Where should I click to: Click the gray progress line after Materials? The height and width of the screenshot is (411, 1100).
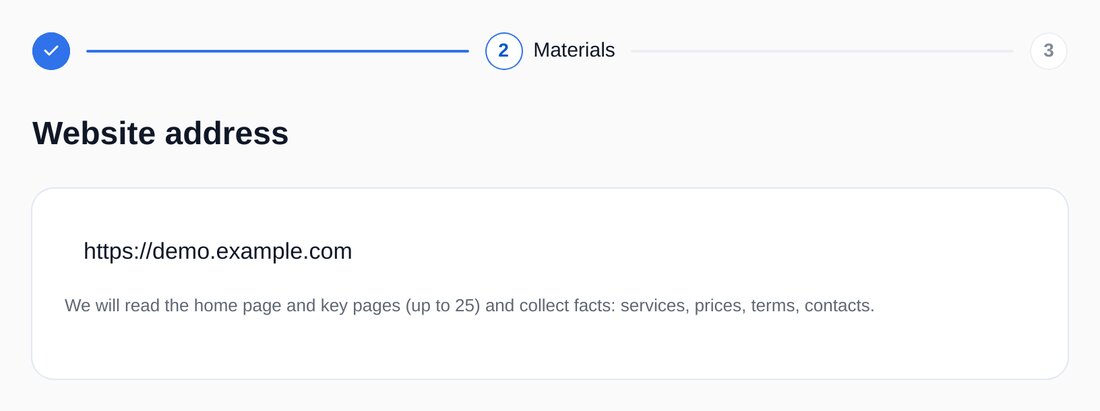click(x=822, y=51)
